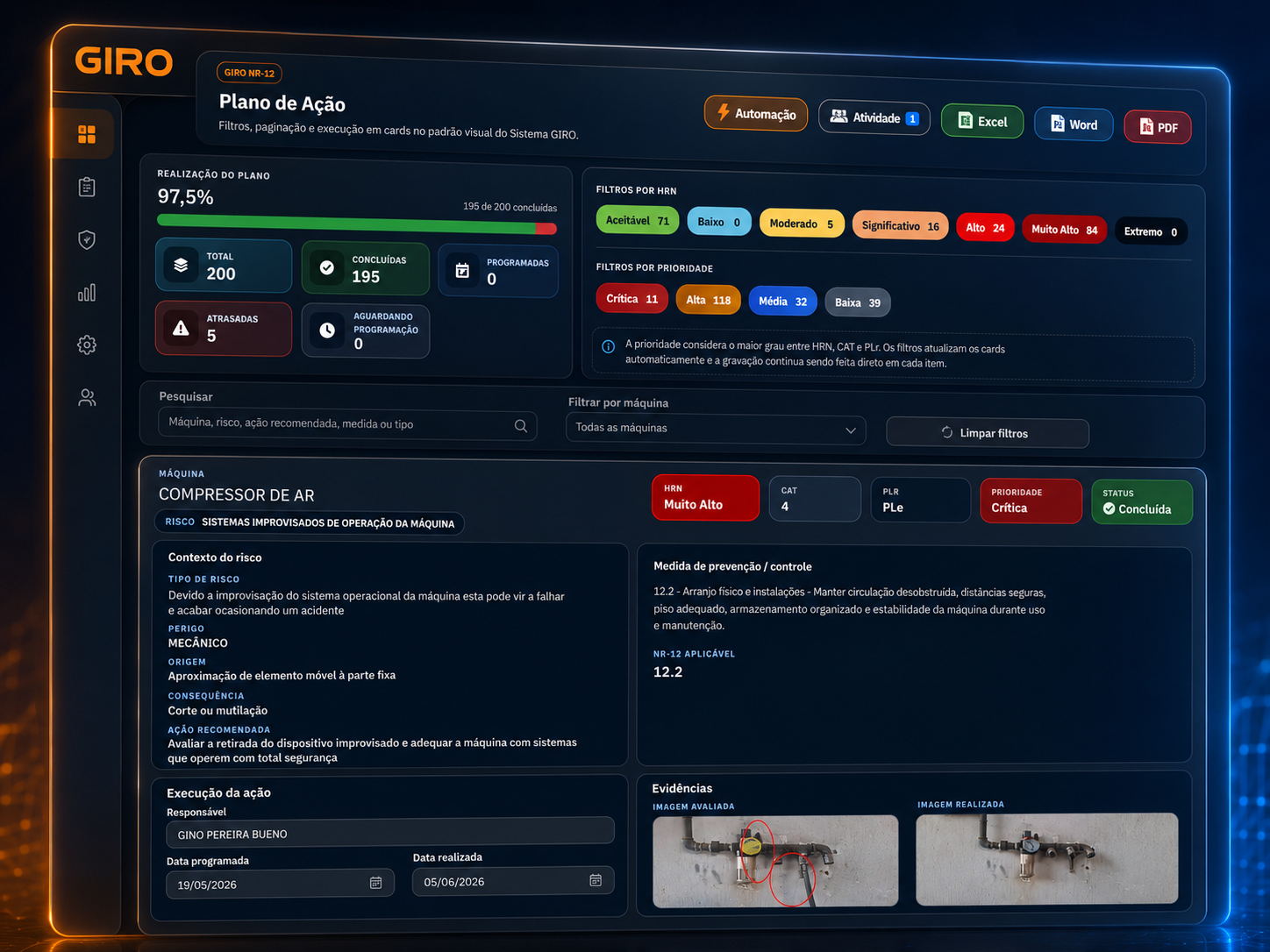Click the Prioridade Crítica red badge
1270x952 pixels.
point(1031,501)
